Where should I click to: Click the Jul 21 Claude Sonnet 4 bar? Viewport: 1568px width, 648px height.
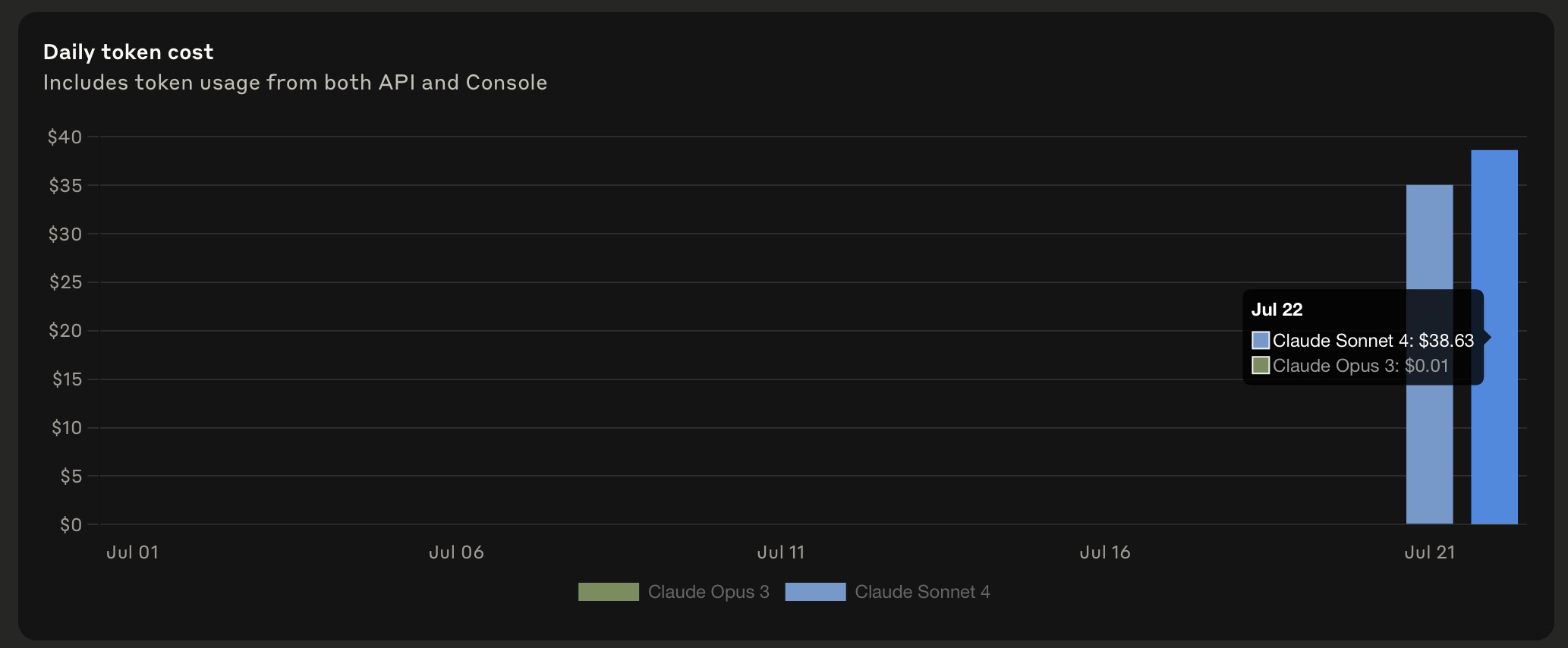[x=1429, y=354]
